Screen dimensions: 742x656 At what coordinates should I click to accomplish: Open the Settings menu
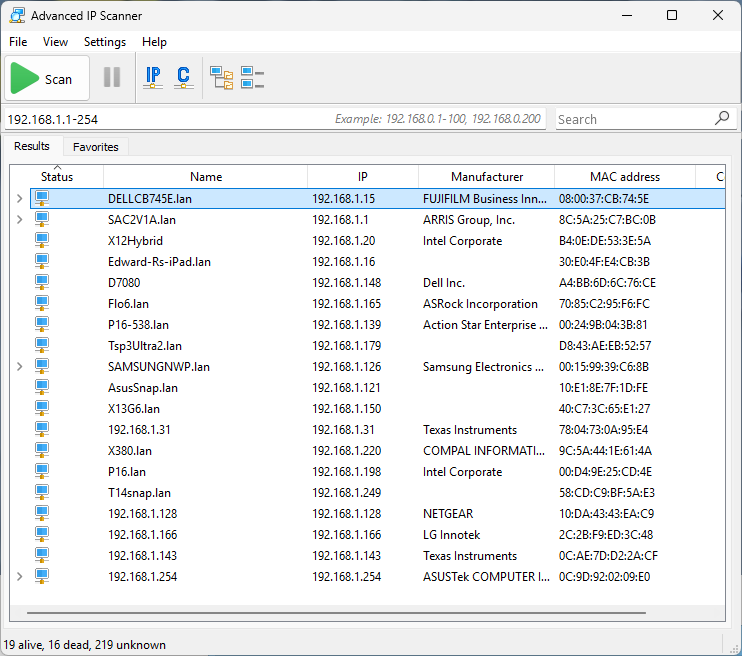click(105, 42)
